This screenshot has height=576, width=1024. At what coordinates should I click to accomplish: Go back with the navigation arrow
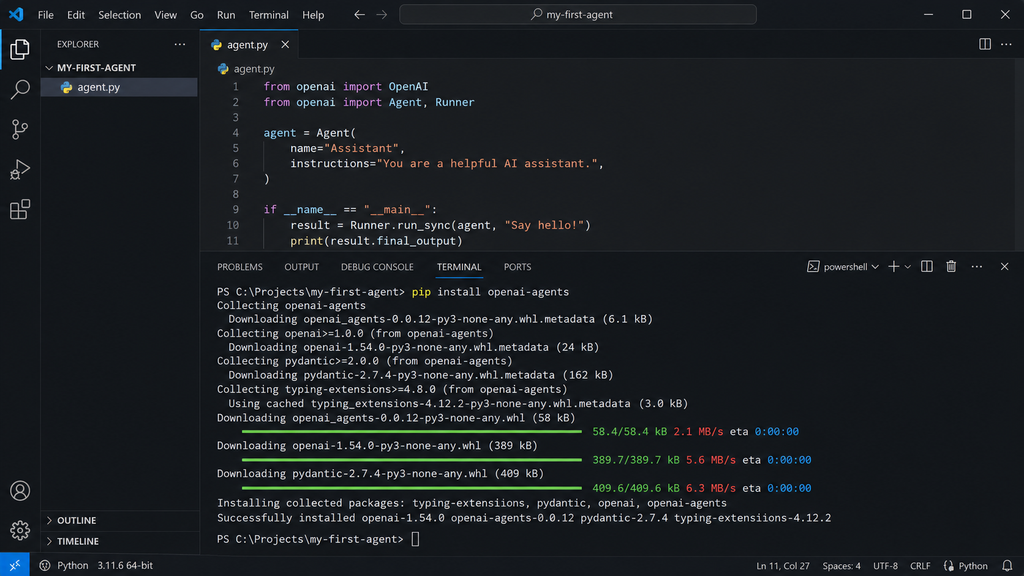[x=359, y=14]
